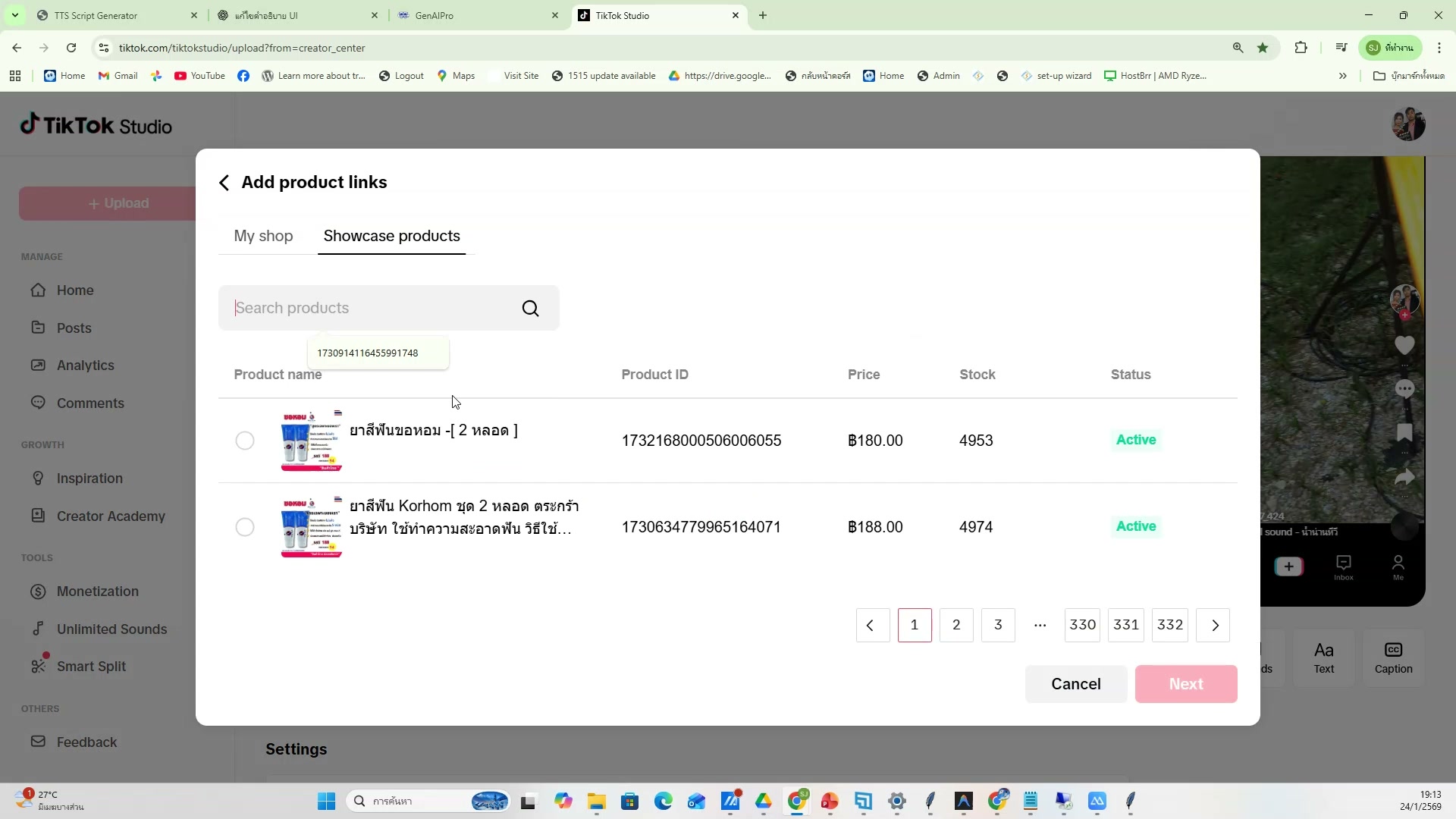Open the Windows Start menu on taskbar
The image size is (1456, 819).
pos(326,802)
